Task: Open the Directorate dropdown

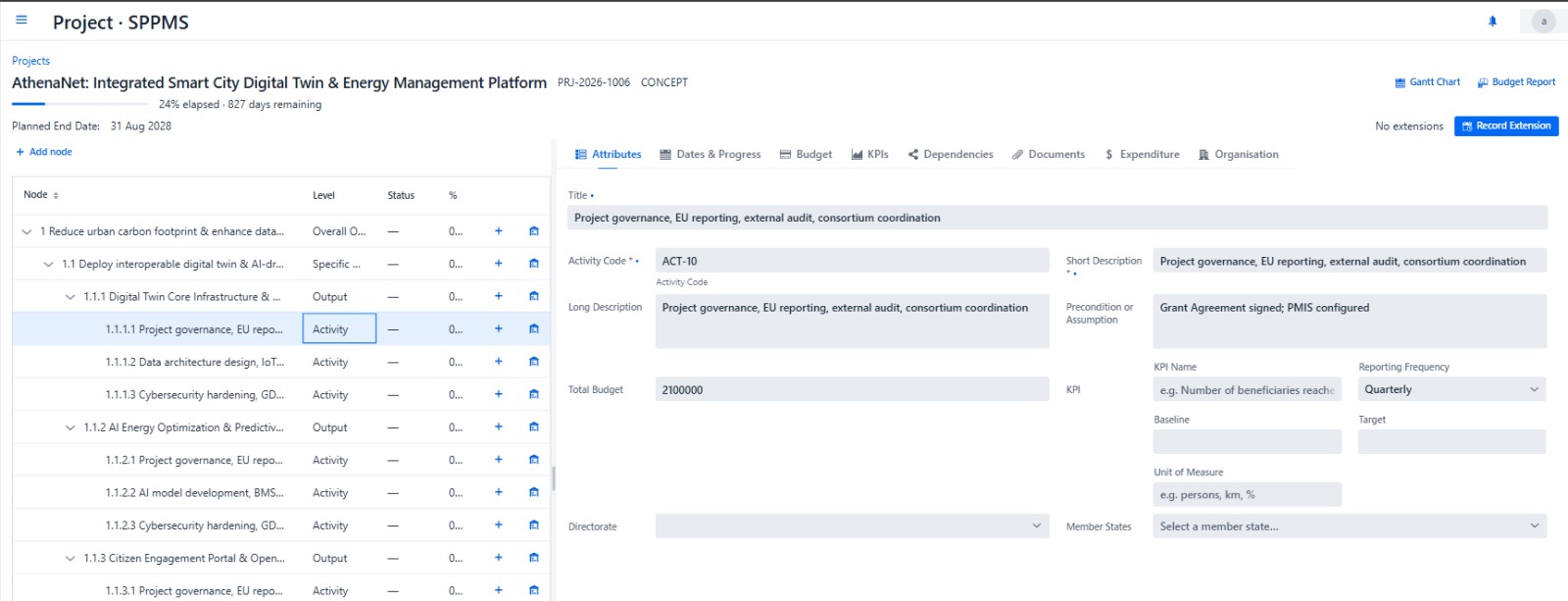Action: coord(852,526)
